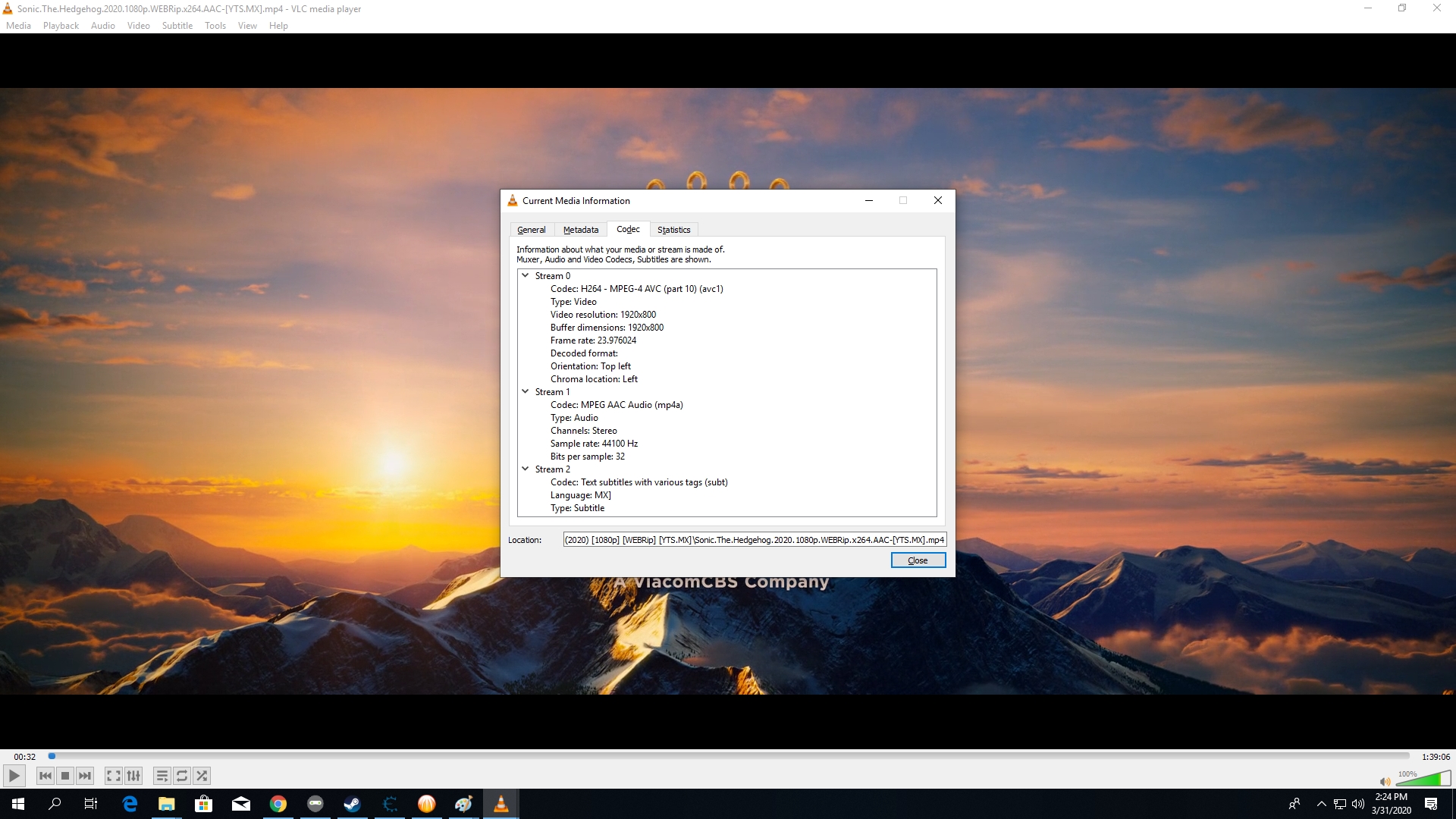Toggle fullscreen video mode

tap(114, 776)
